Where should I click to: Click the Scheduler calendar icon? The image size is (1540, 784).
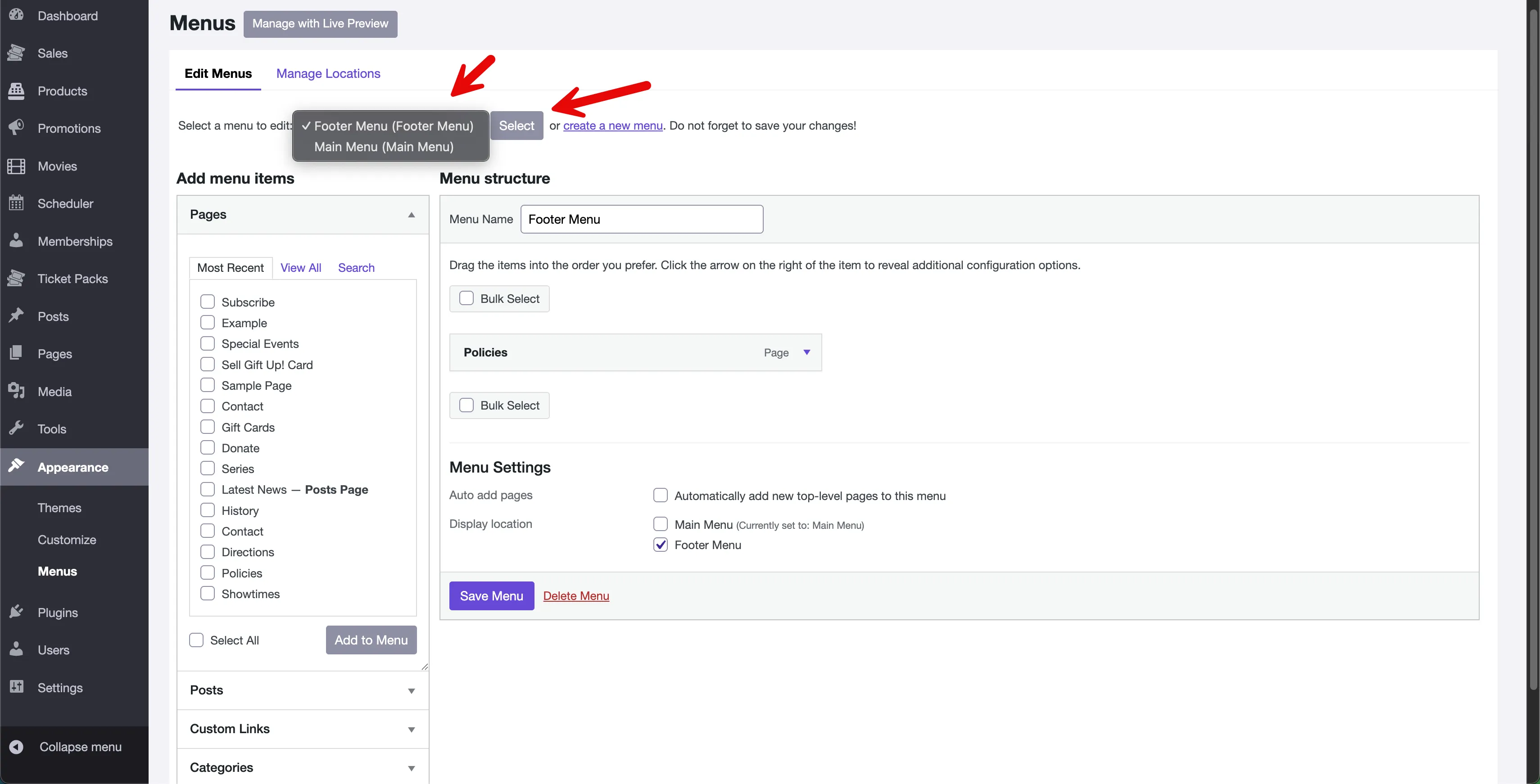[x=16, y=203]
